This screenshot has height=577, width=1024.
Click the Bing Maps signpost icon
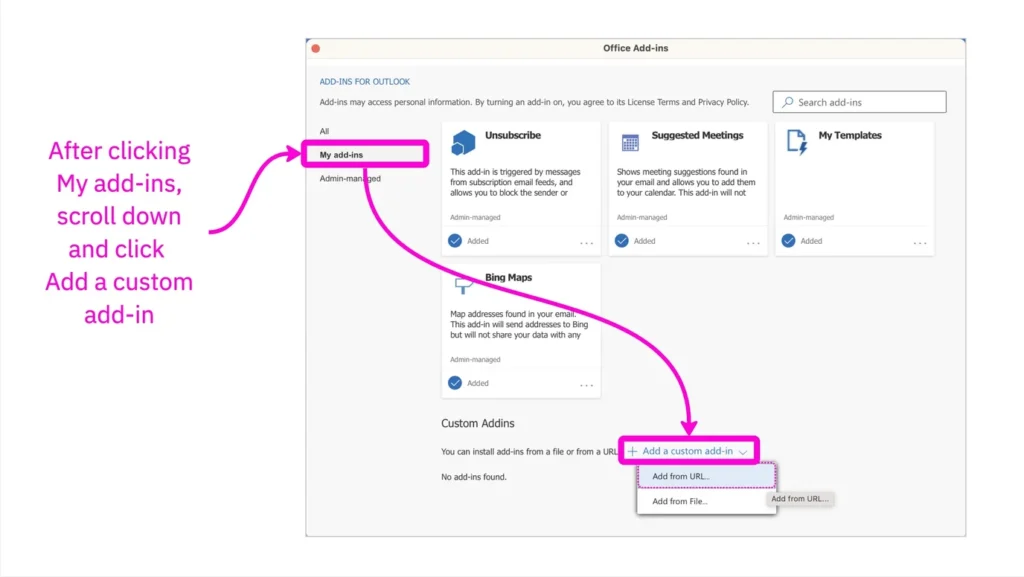pos(463,285)
